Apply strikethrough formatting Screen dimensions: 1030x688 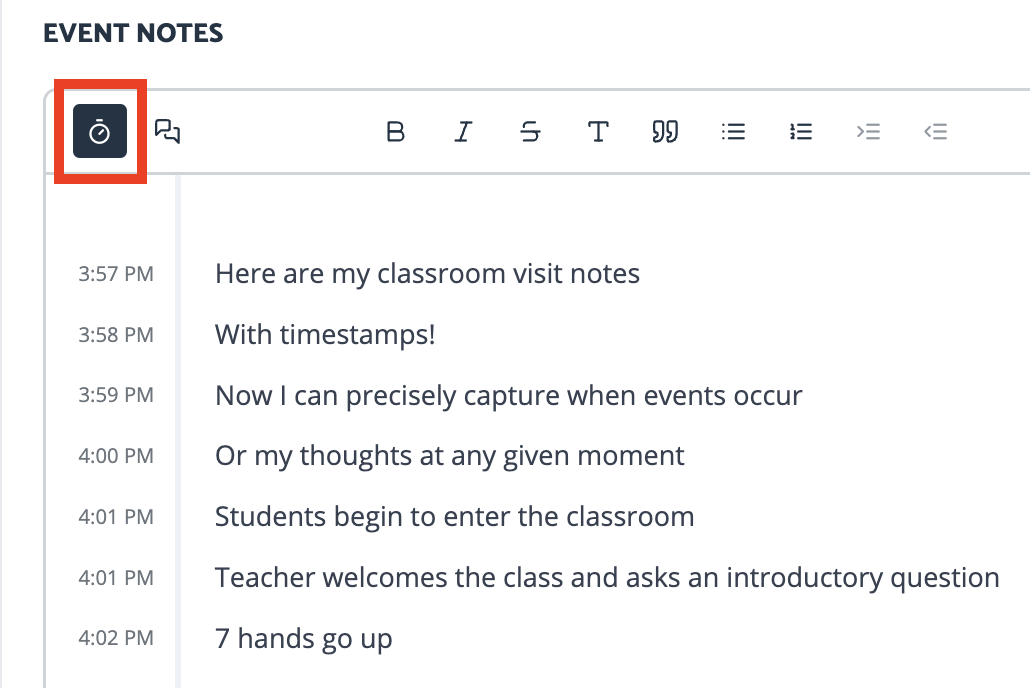tap(530, 132)
